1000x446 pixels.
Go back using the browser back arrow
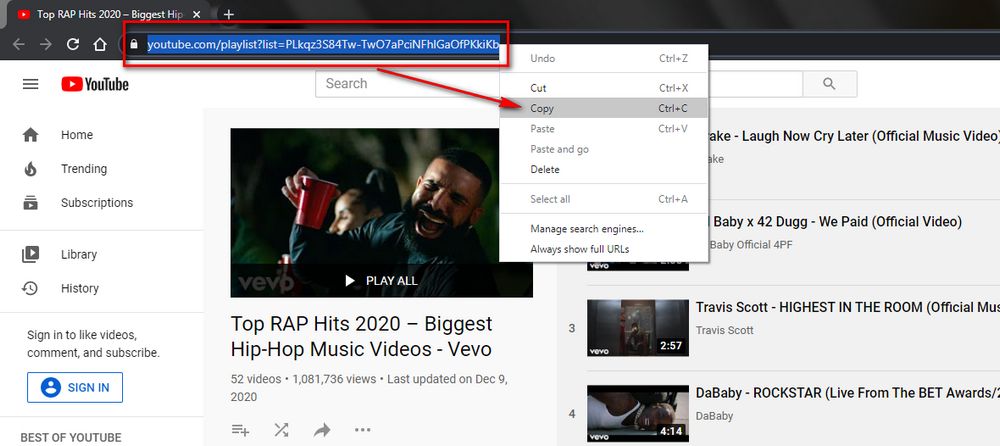coord(18,44)
